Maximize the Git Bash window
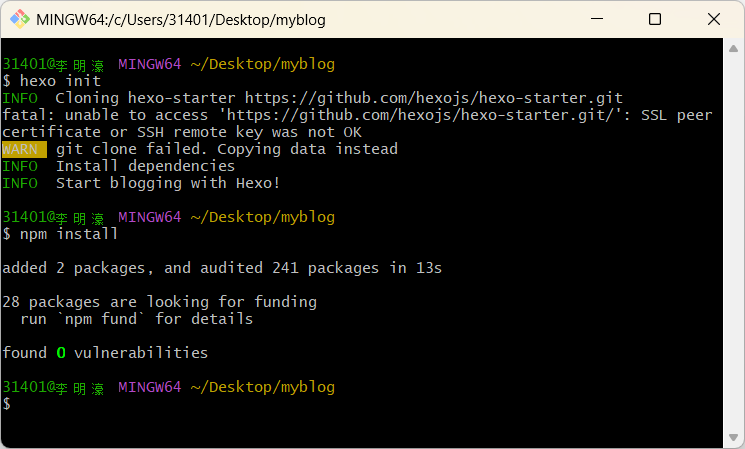Screen dimensions: 745x449 click(655, 19)
